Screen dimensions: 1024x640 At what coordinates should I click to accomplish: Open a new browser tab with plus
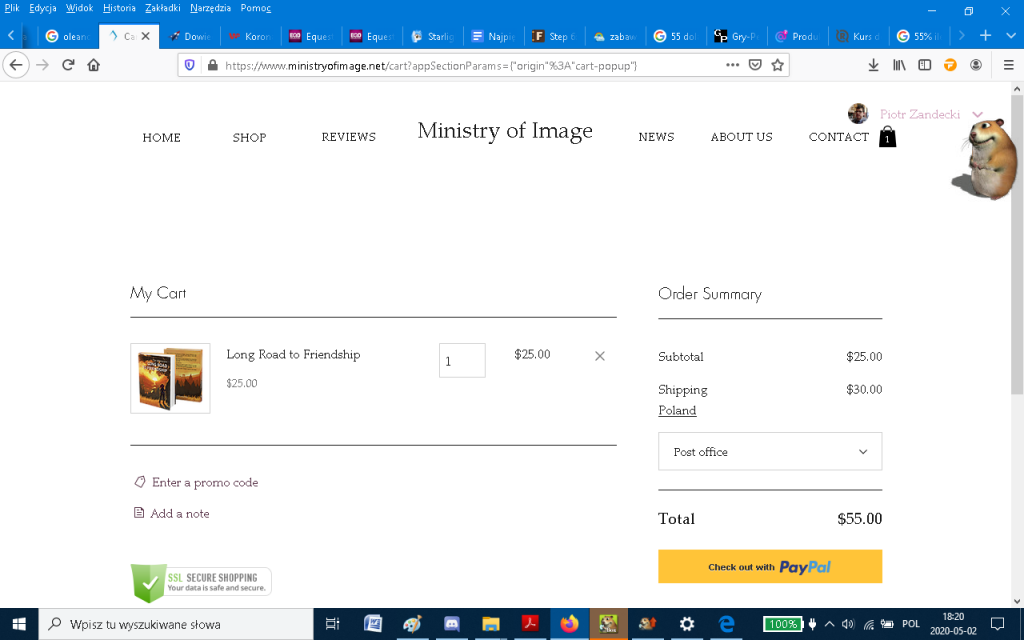(x=985, y=36)
